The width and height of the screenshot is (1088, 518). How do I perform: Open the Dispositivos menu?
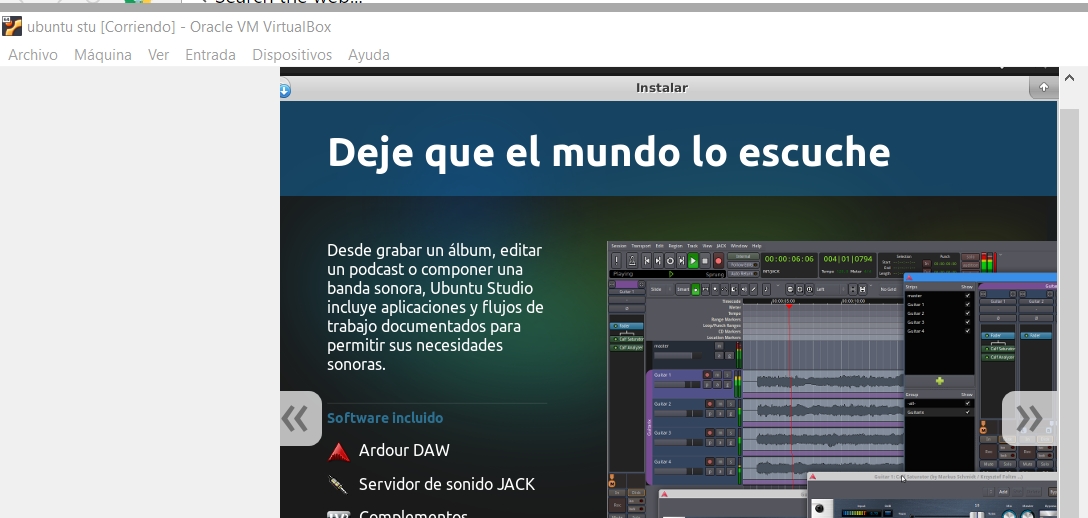292,55
